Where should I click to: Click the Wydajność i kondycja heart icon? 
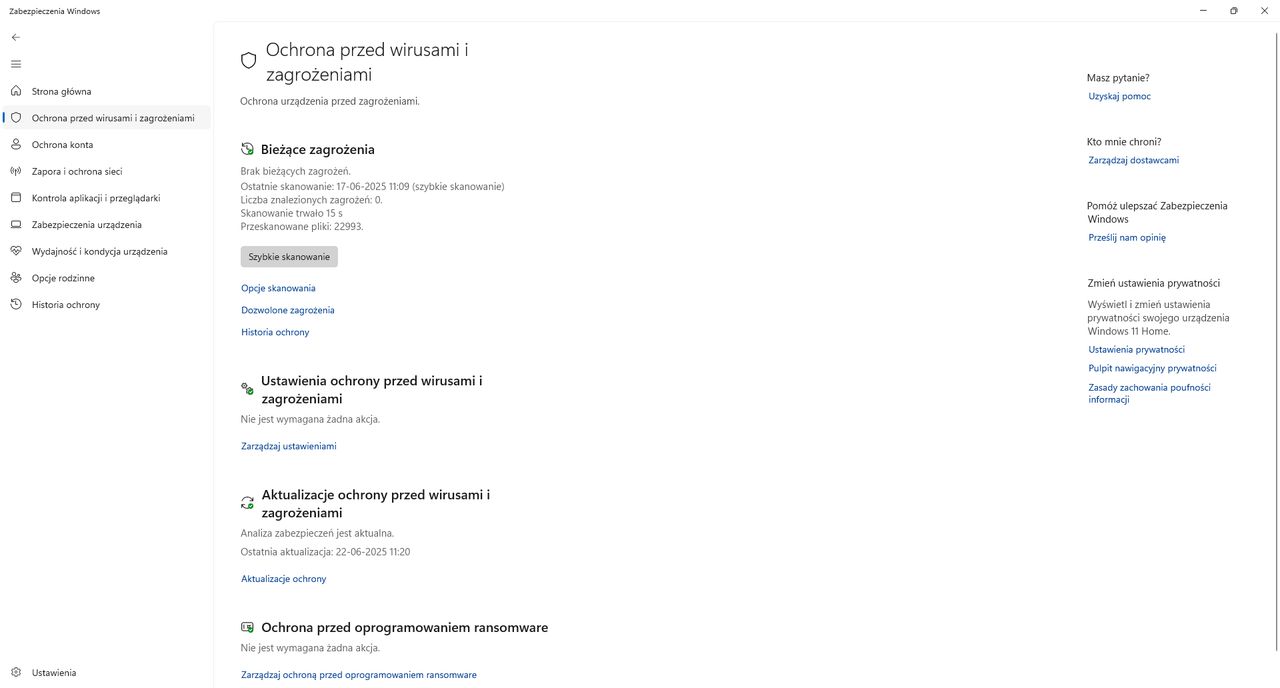coord(15,251)
